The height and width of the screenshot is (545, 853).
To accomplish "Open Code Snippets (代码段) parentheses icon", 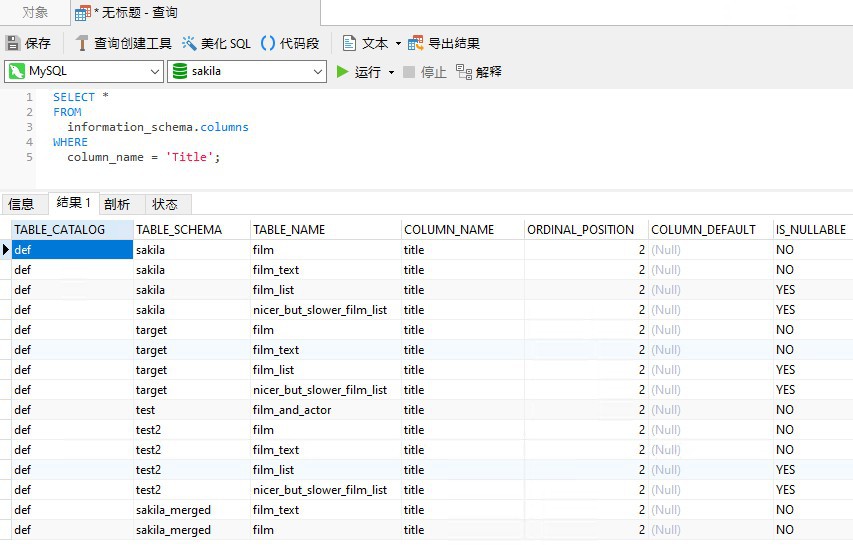I will coord(268,43).
